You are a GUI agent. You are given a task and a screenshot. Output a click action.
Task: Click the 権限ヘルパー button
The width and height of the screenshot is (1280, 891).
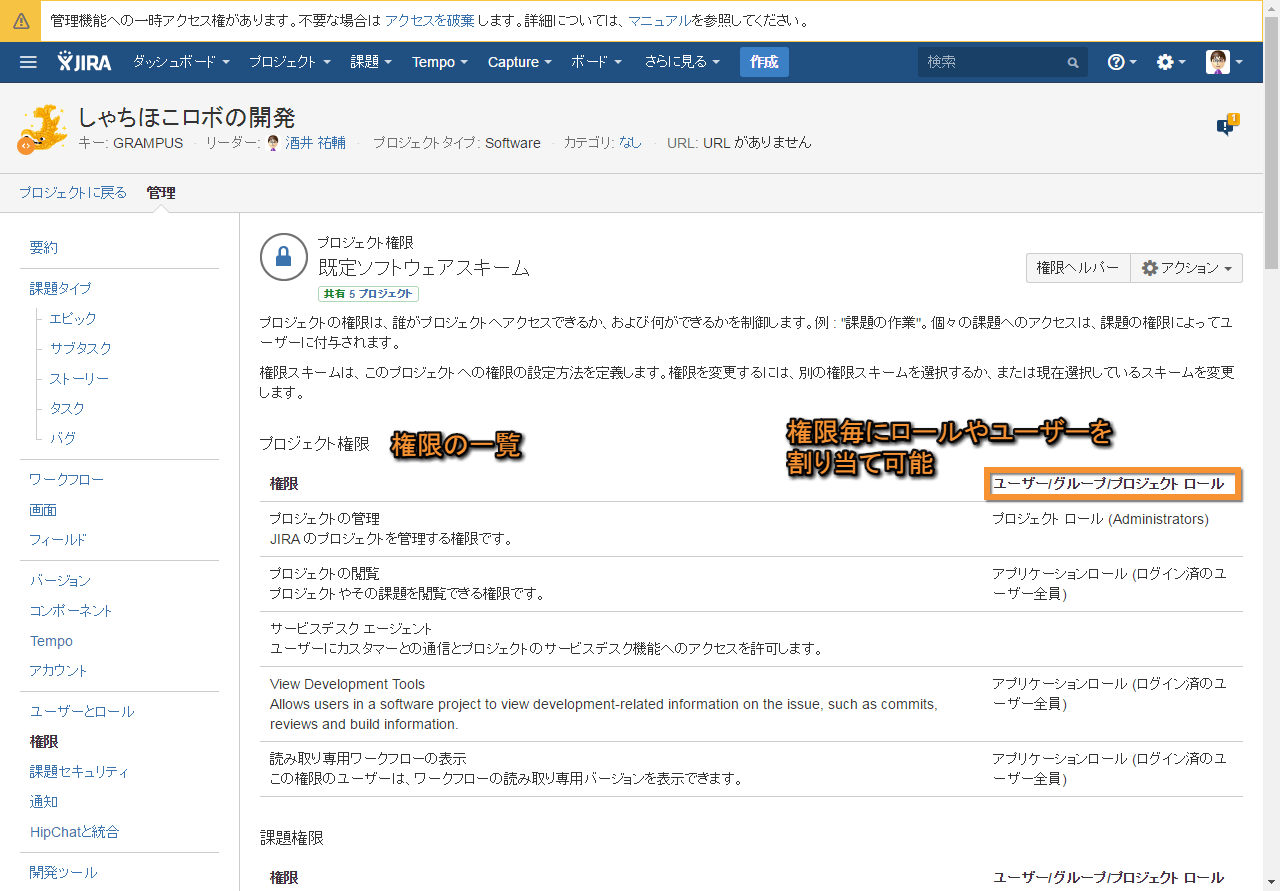[x=1077, y=268]
